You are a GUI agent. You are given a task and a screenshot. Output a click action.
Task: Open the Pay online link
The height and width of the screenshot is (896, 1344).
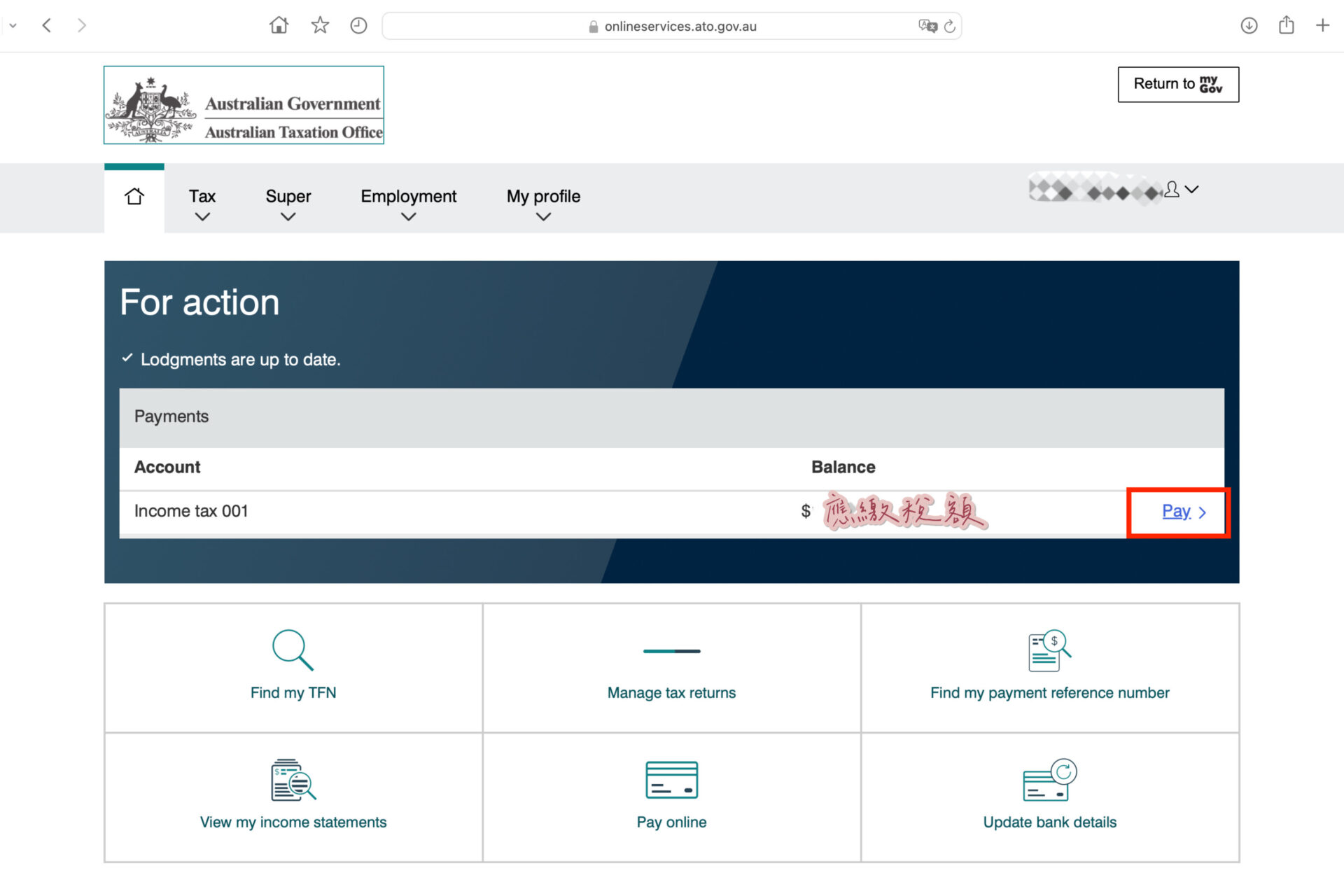(x=671, y=822)
